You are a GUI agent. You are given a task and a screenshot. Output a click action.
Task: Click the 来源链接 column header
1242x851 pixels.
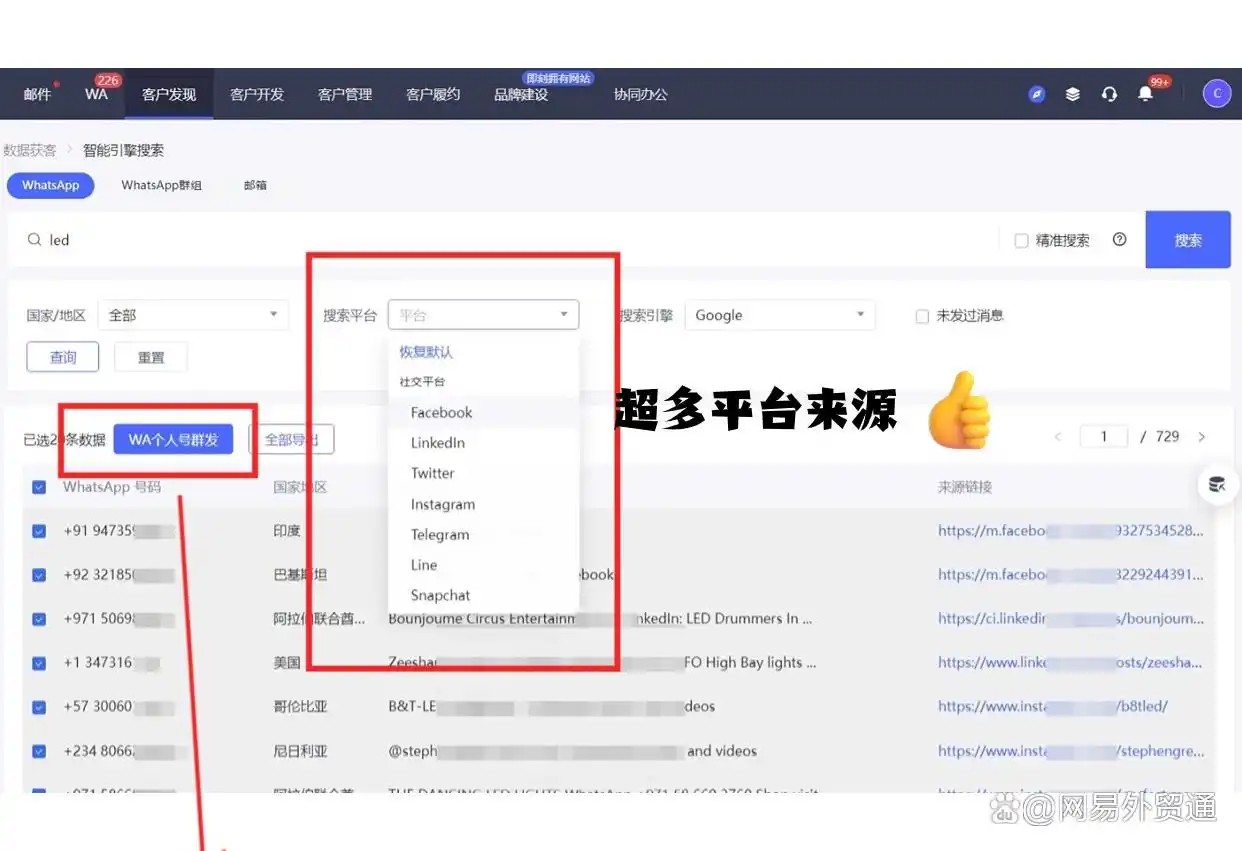965,487
